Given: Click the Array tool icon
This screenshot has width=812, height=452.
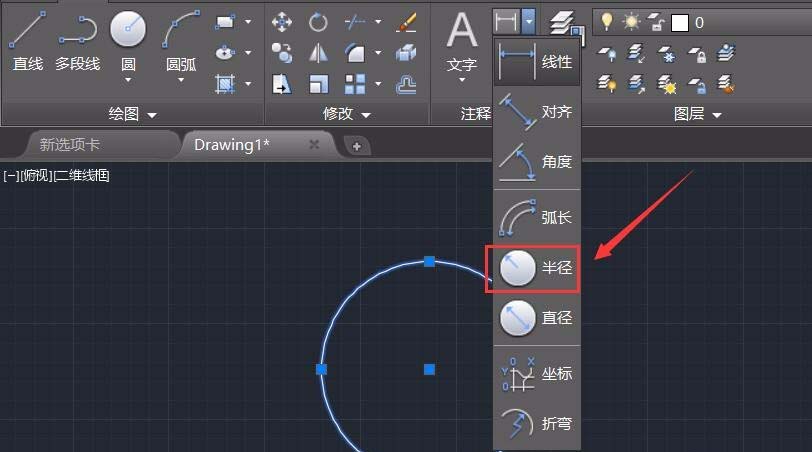Looking at the screenshot, I should [x=355, y=84].
